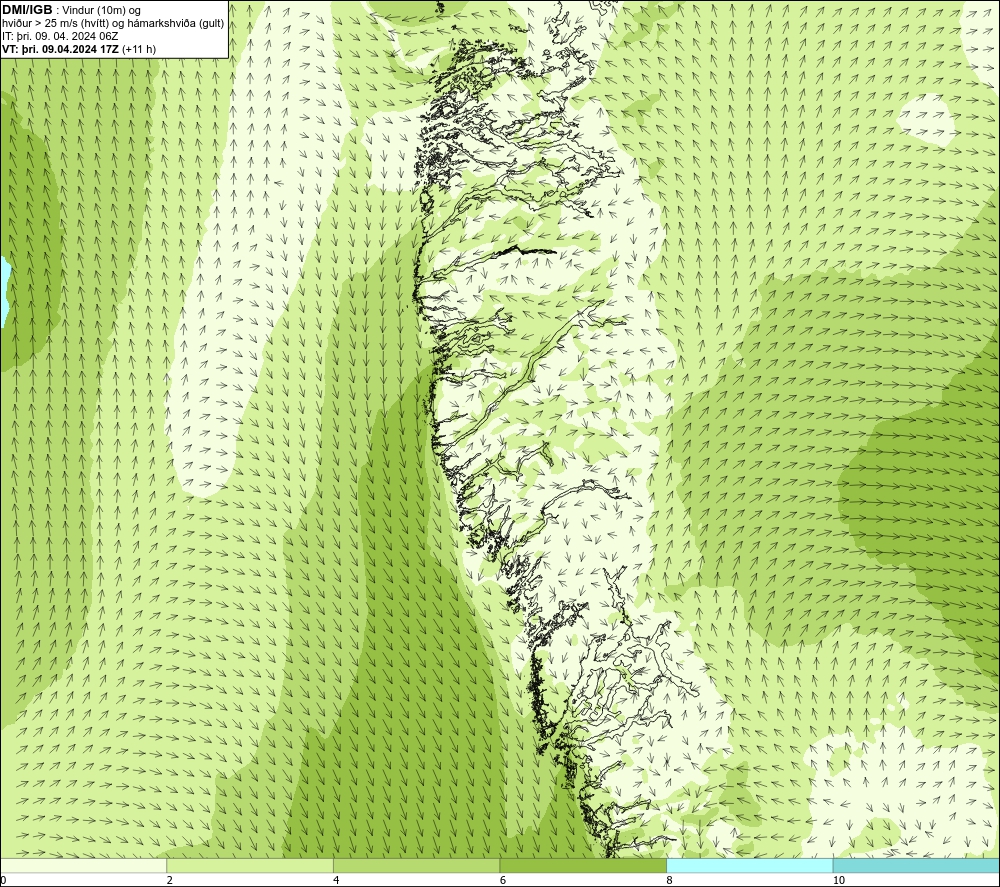Screen dimensions: 1000x887
Task: Click the '(+11 h)' forecast offset text
Action: click(139, 49)
